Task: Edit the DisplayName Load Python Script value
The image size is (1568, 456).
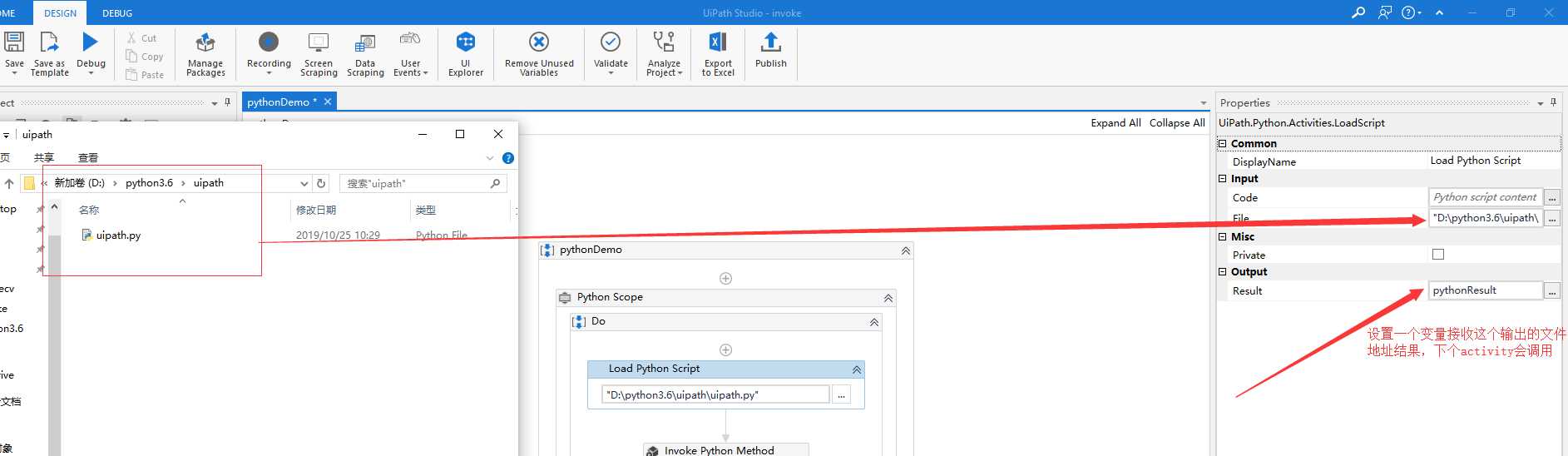Action: pos(1493,161)
